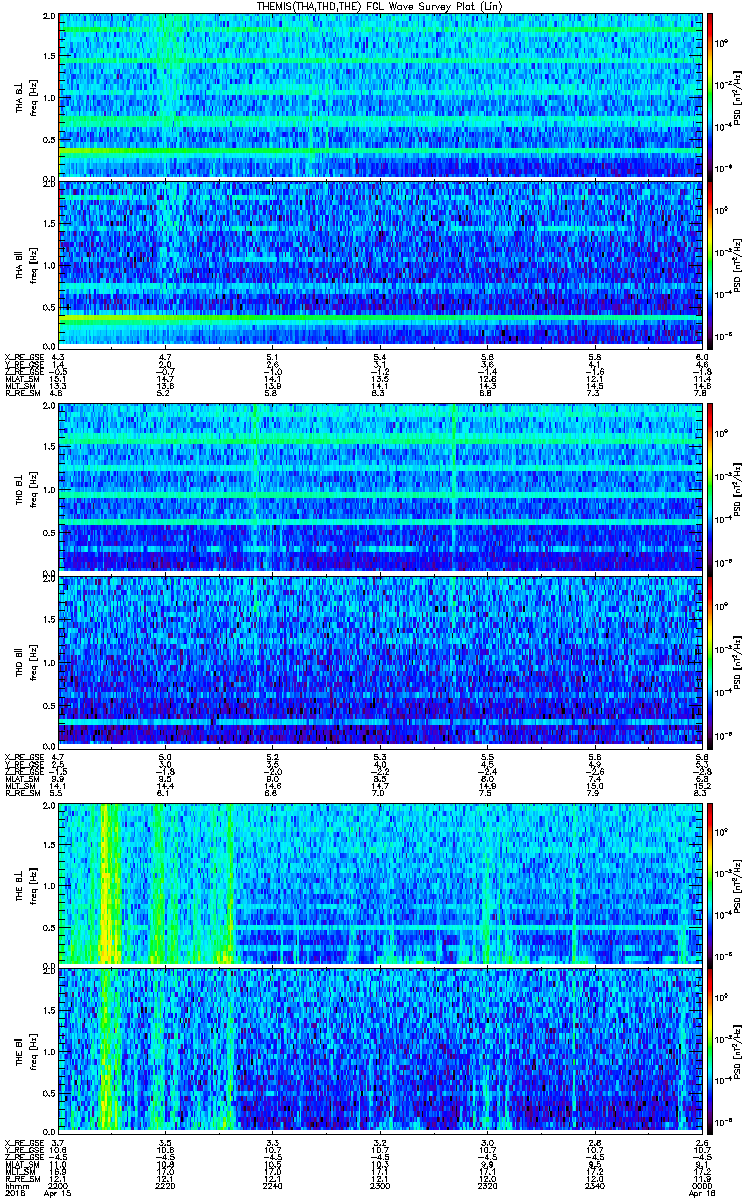Click the 2240 time tick label
Screen dimensions: 750x1200
[272, 1185]
